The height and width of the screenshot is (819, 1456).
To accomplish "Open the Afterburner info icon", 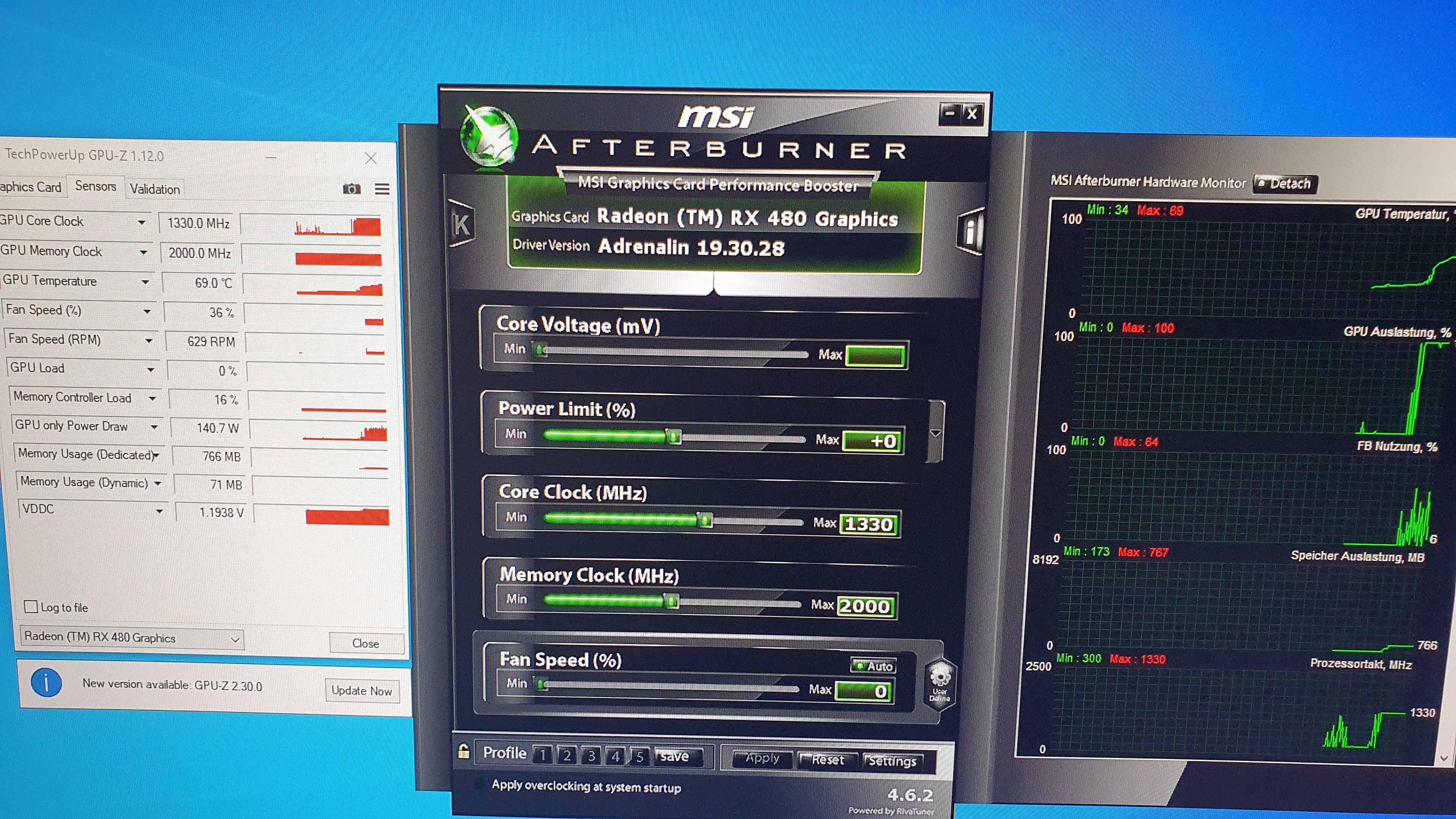I will coord(970,231).
